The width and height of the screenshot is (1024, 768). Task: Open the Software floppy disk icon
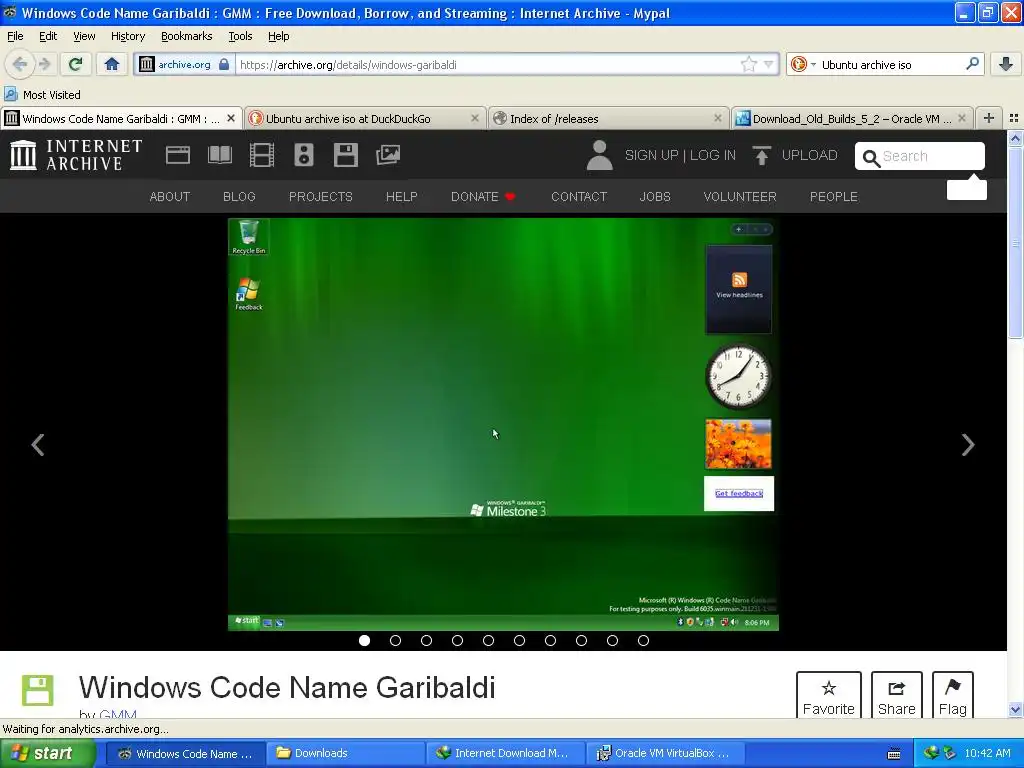(x=345, y=155)
